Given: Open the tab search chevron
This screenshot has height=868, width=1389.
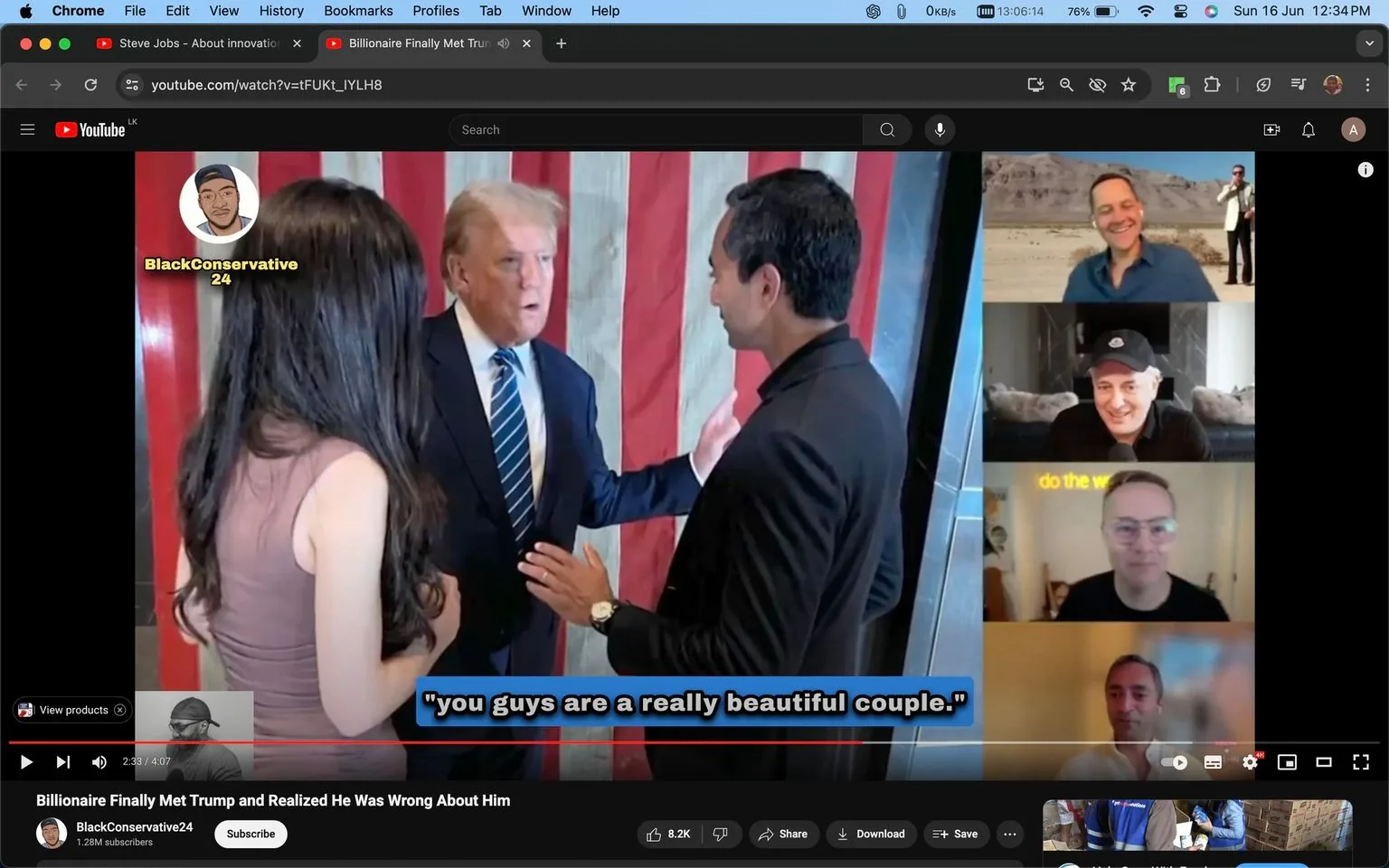Looking at the screenshot, I should coord(1367,42).
